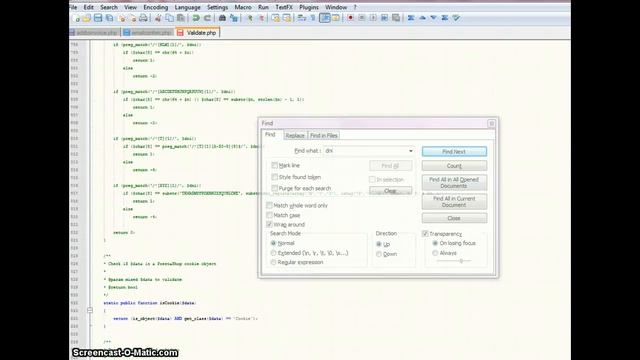The height and width of the screenshot is (360, 640).
Task: Check the Match case option
Action: pyautogui.click(x=269, y=215)
